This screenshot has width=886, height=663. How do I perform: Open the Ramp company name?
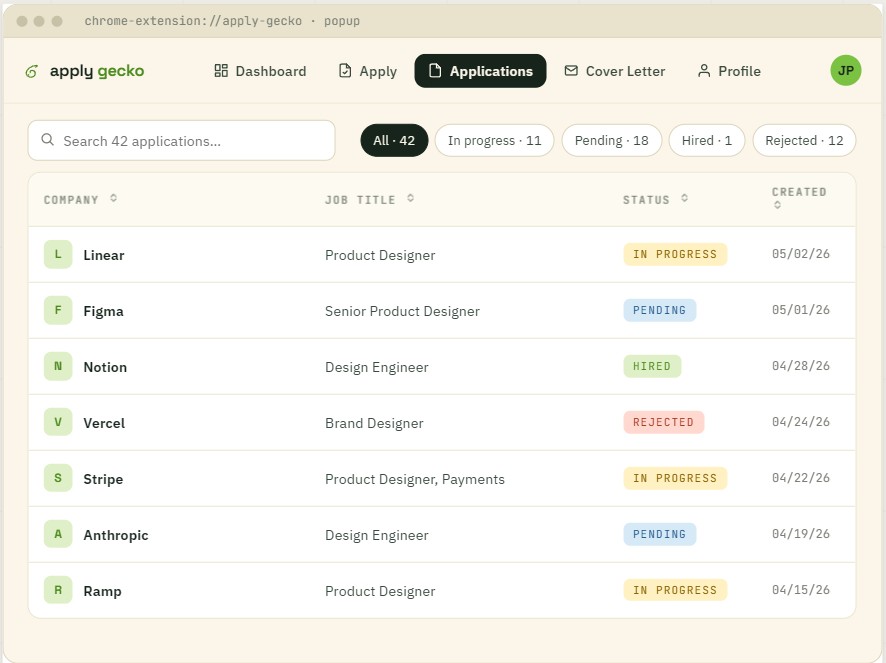102,591
